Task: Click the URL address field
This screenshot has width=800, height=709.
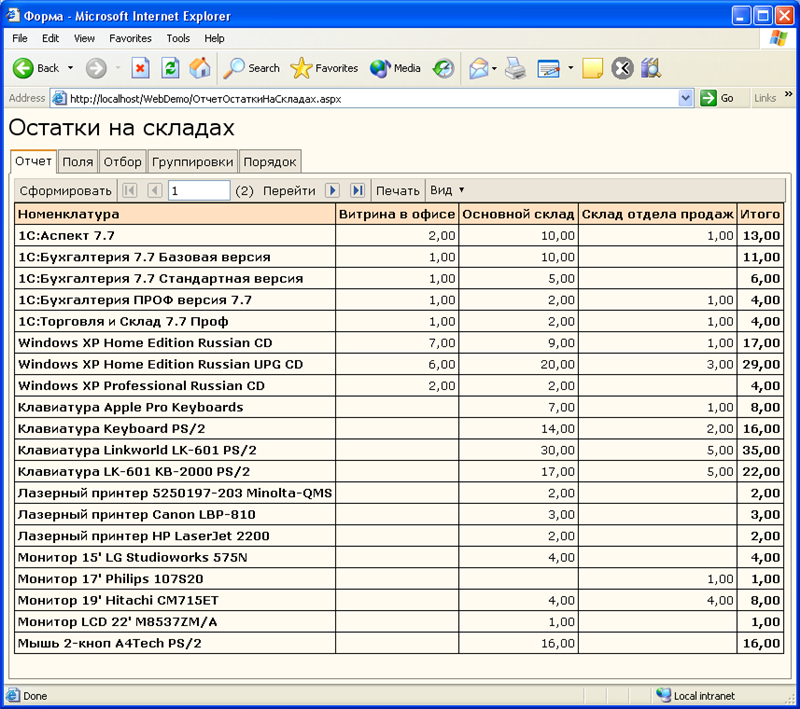Action: click(372, 98)
